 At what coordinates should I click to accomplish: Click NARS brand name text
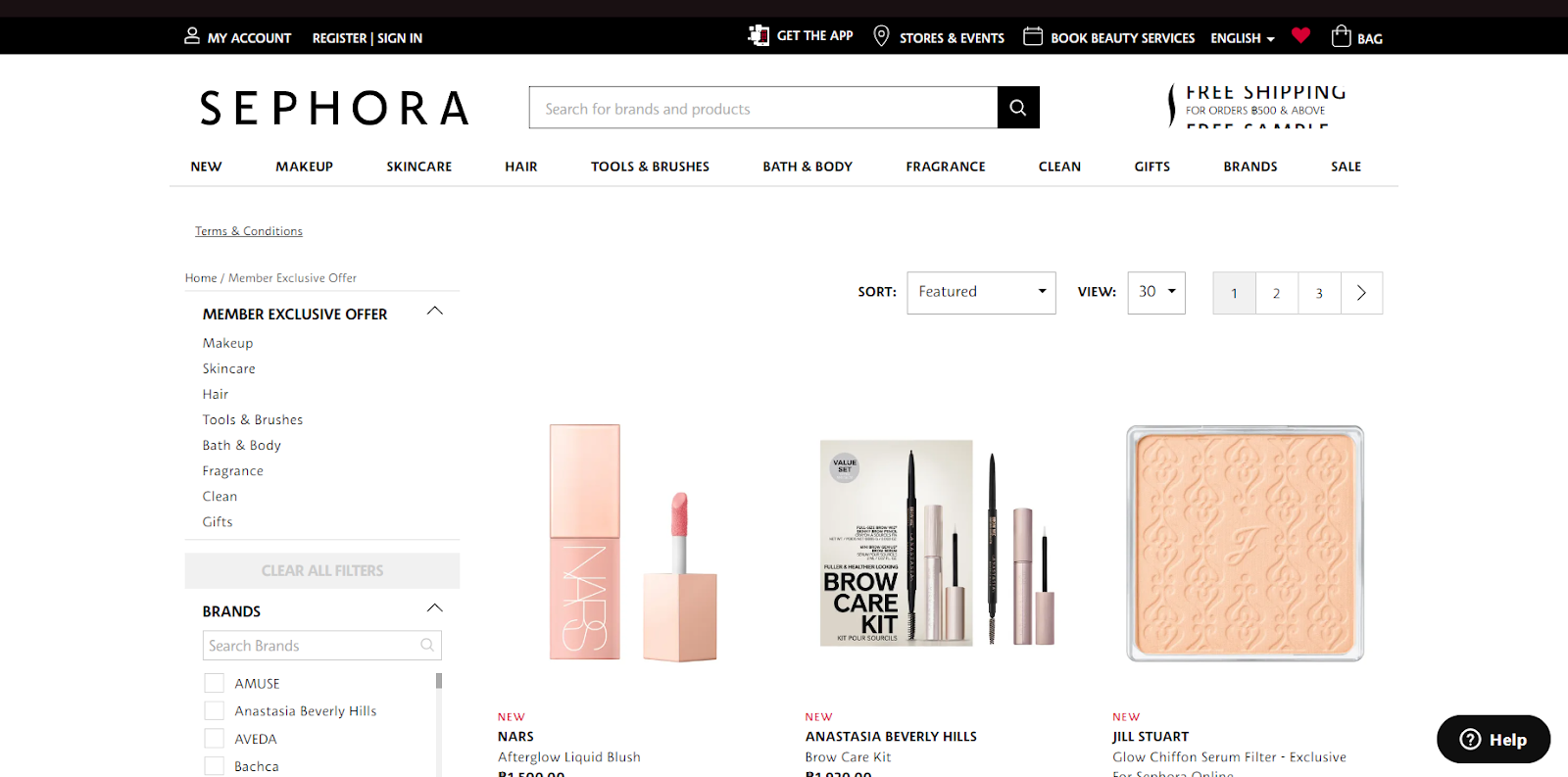pos(515,737)
